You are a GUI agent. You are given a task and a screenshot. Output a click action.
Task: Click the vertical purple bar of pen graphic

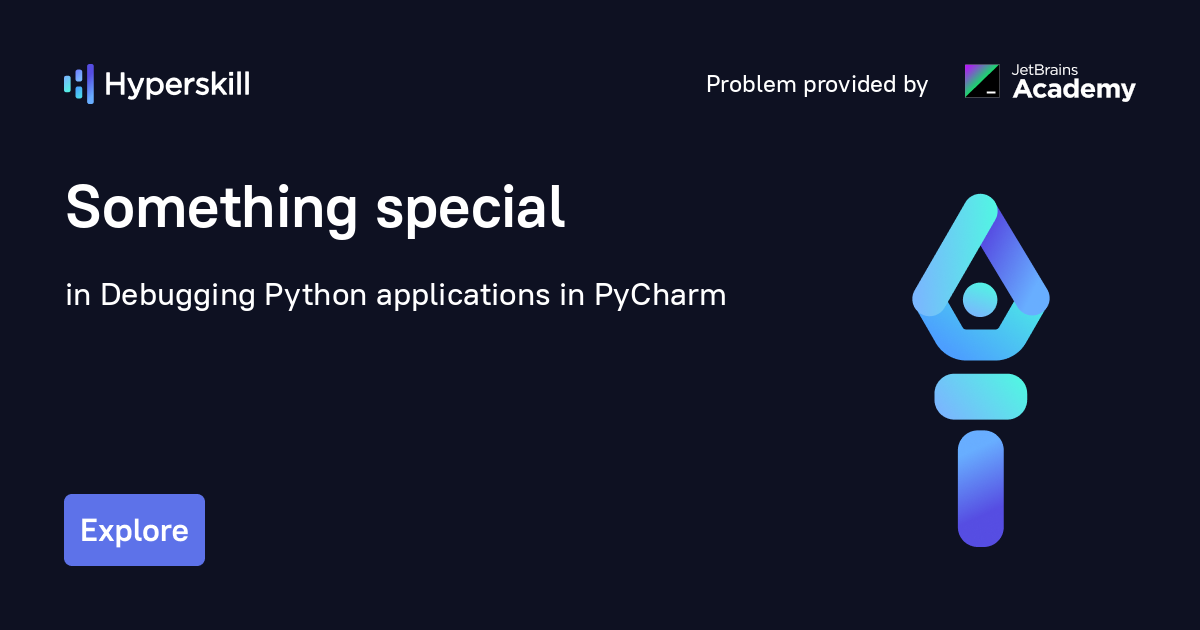click(x=980, y=488)
